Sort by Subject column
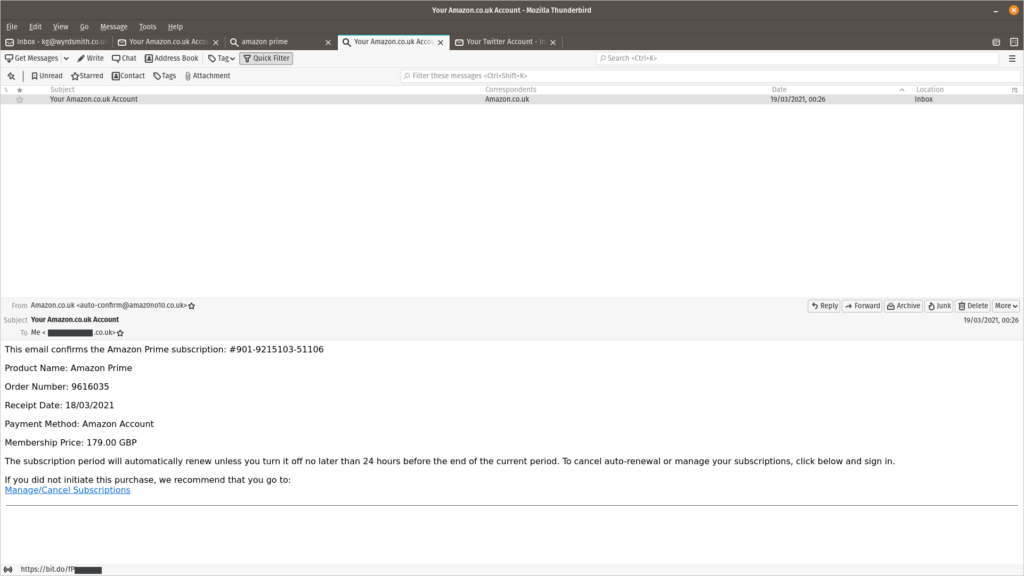Viewport: 1024px width, 576px height. [265, 89]
